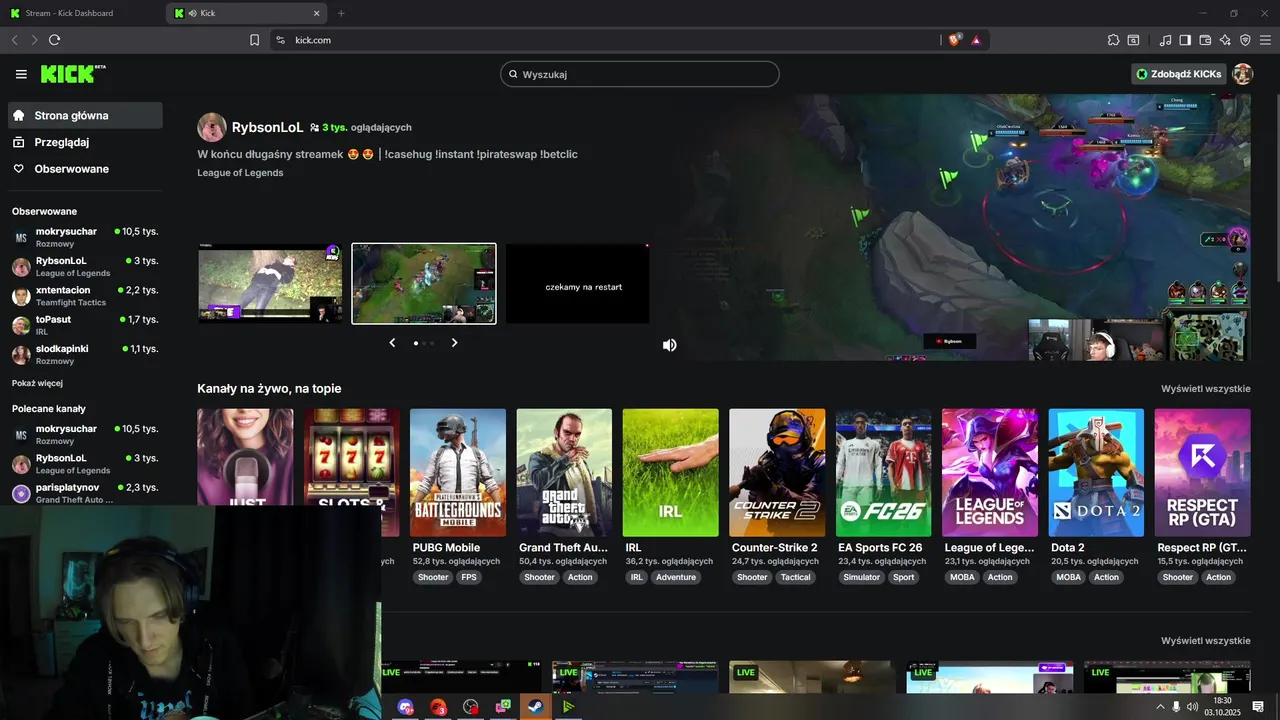The height and width of the screenshot is (720, 1280).
Task: Click the music note playlist icon
Action: [x=1165, y=40]
